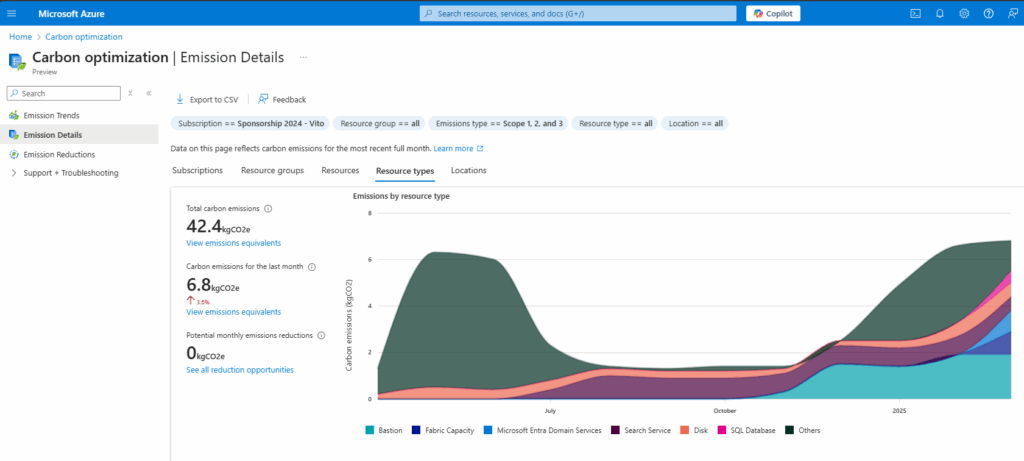This screenshot has height=461, width=1024.
Task: Click the 2025 axis label
Action: [899, 411]
